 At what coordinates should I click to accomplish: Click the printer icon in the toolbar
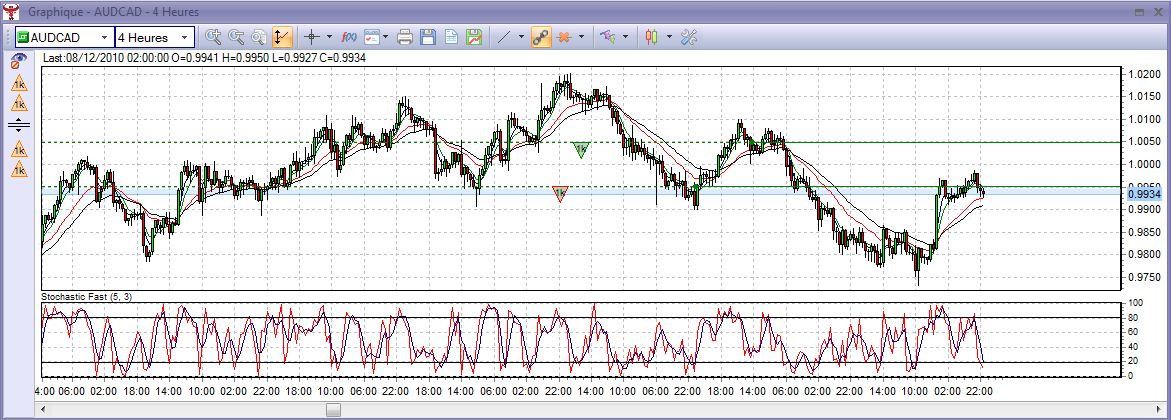[x=405, y=37]
